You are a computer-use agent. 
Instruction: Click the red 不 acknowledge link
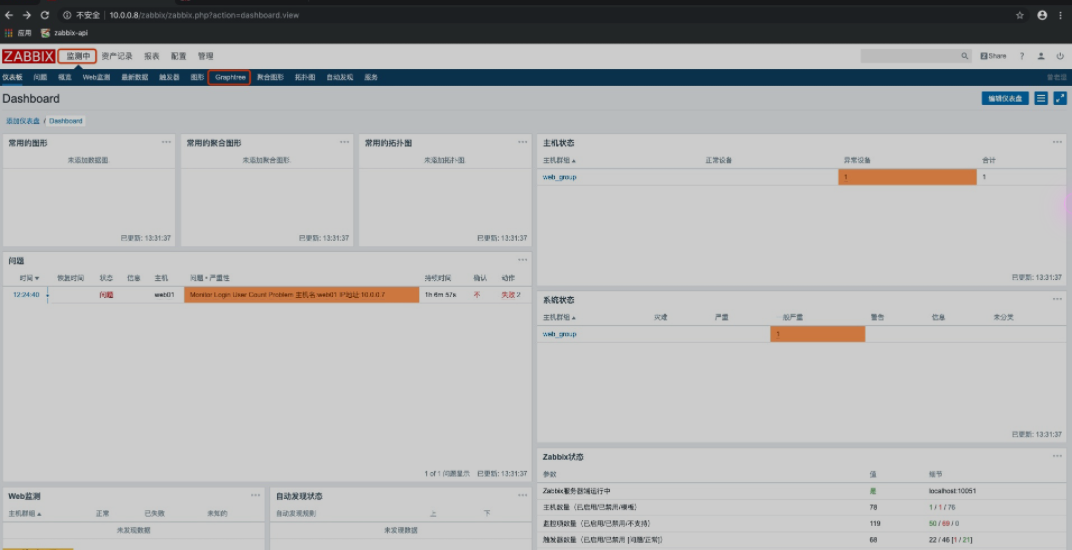(477, 295)
